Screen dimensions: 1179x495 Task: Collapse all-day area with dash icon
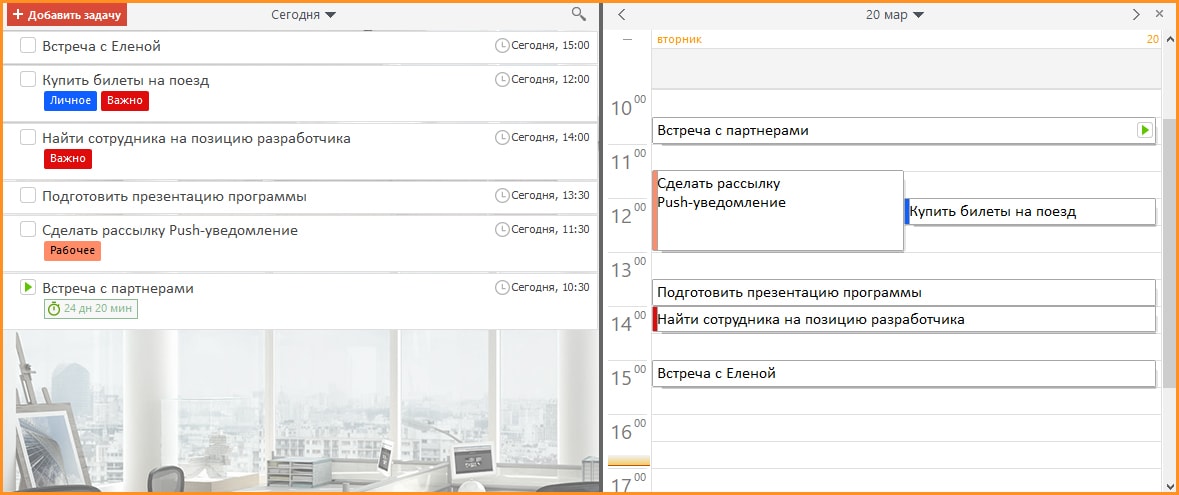(x=628, y=39)
